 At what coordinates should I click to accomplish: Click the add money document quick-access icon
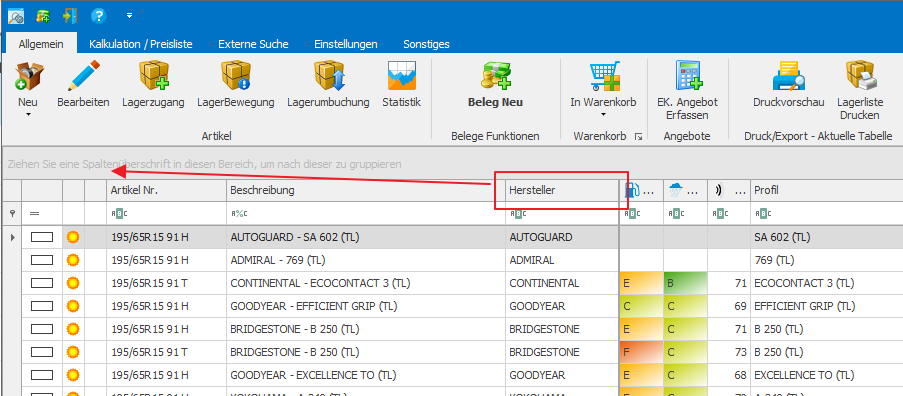pos(43,16)
